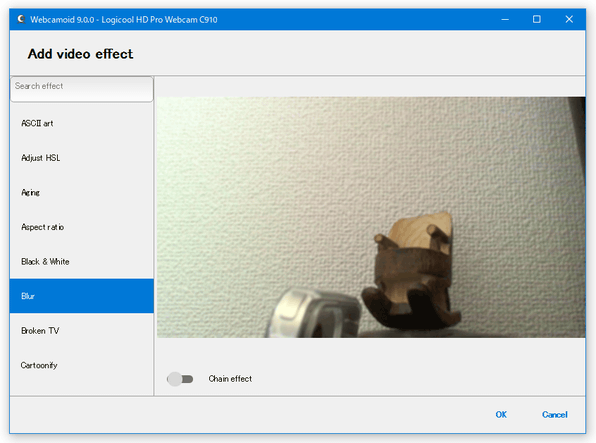Image resolution: width=596 pixels, height=443 pixels.
Task: Click the Cancel button
Action: tap(555, 414)
